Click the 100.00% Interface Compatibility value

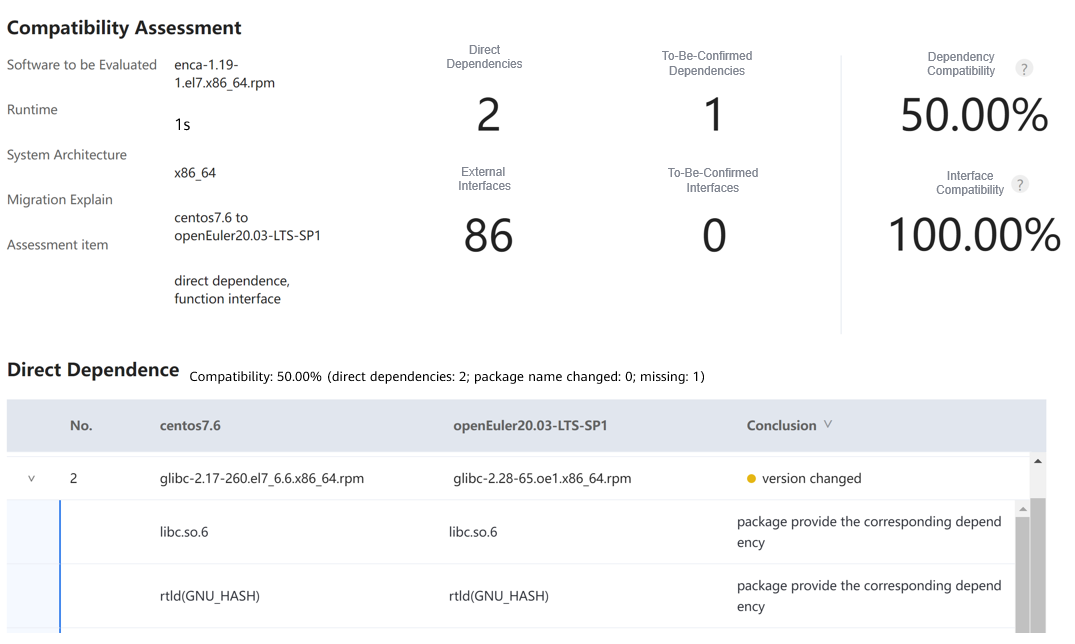pos(974,236)
